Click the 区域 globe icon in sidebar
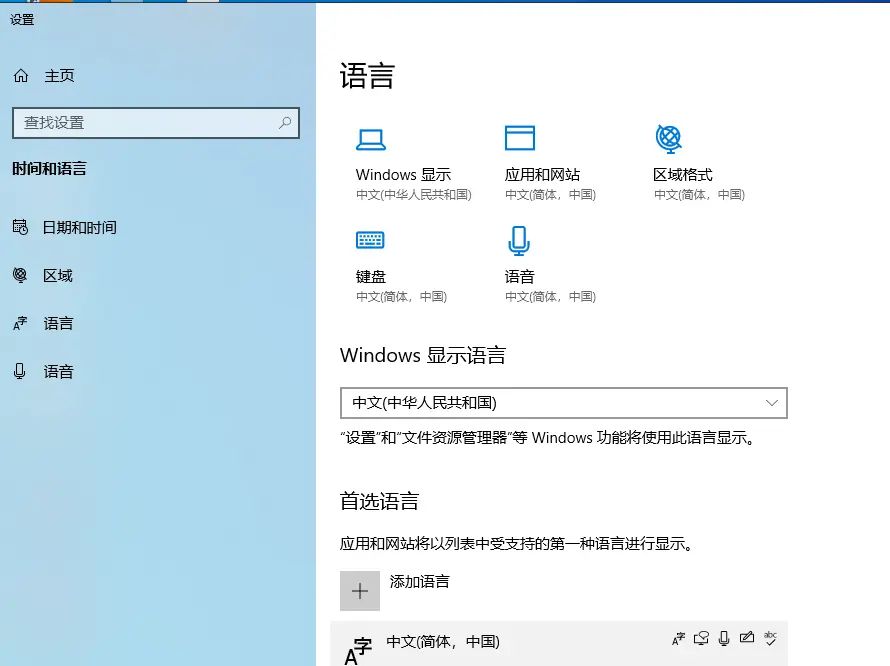The height and width of the screenshot is (666, 890). (x=20, y=275)
